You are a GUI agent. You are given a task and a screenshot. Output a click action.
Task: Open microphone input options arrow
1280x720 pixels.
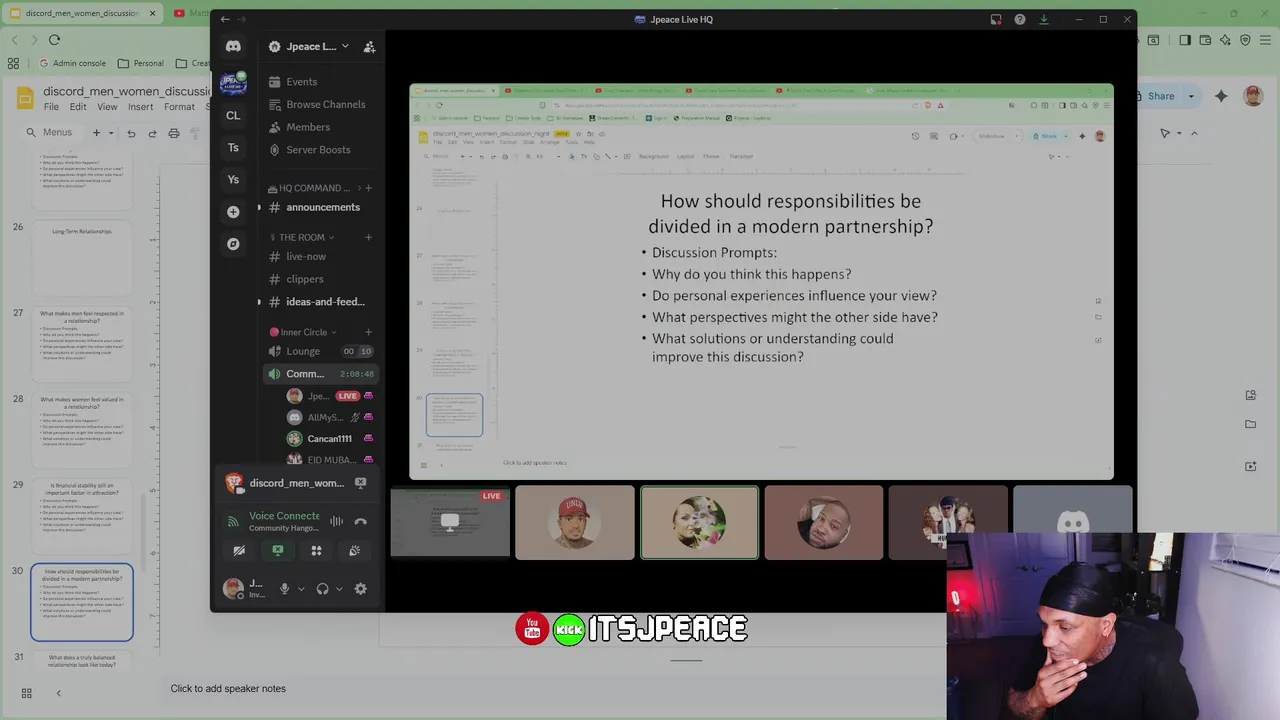click(300, 589)
